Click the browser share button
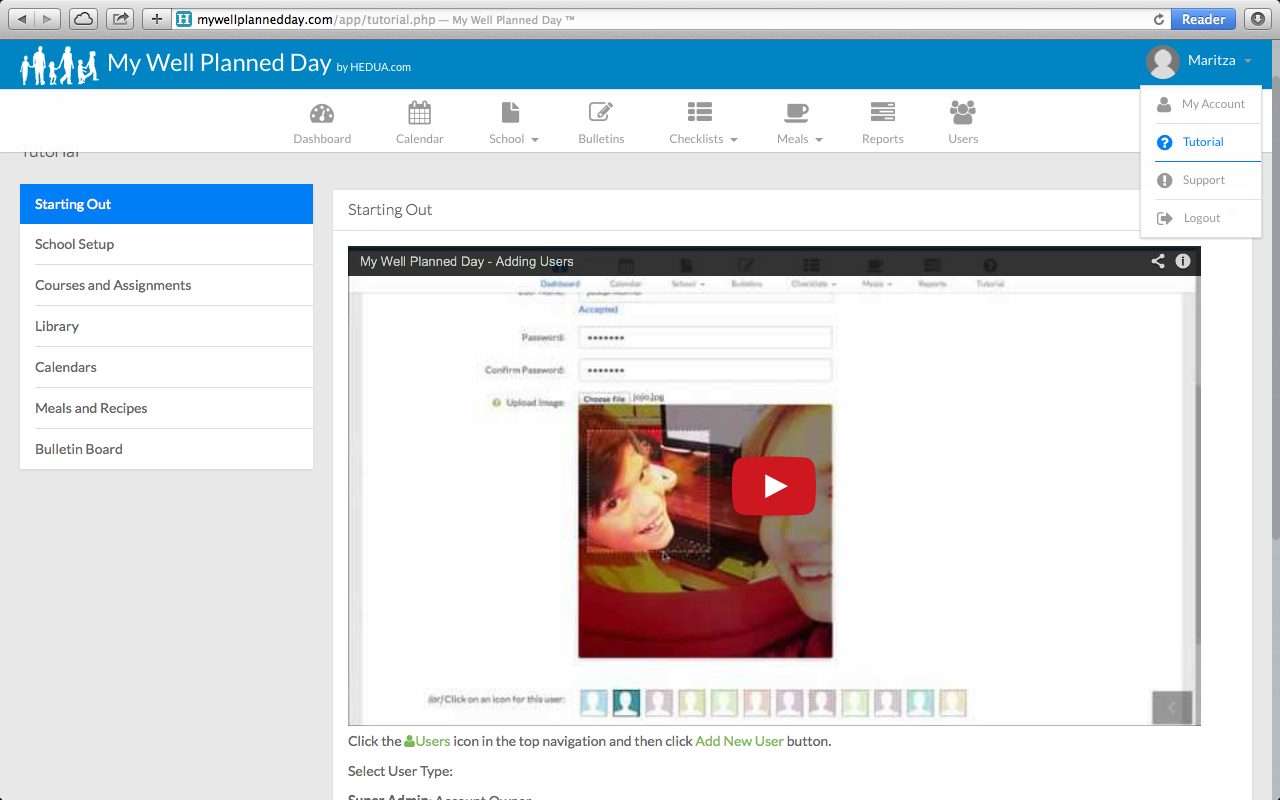 (120, 19)
